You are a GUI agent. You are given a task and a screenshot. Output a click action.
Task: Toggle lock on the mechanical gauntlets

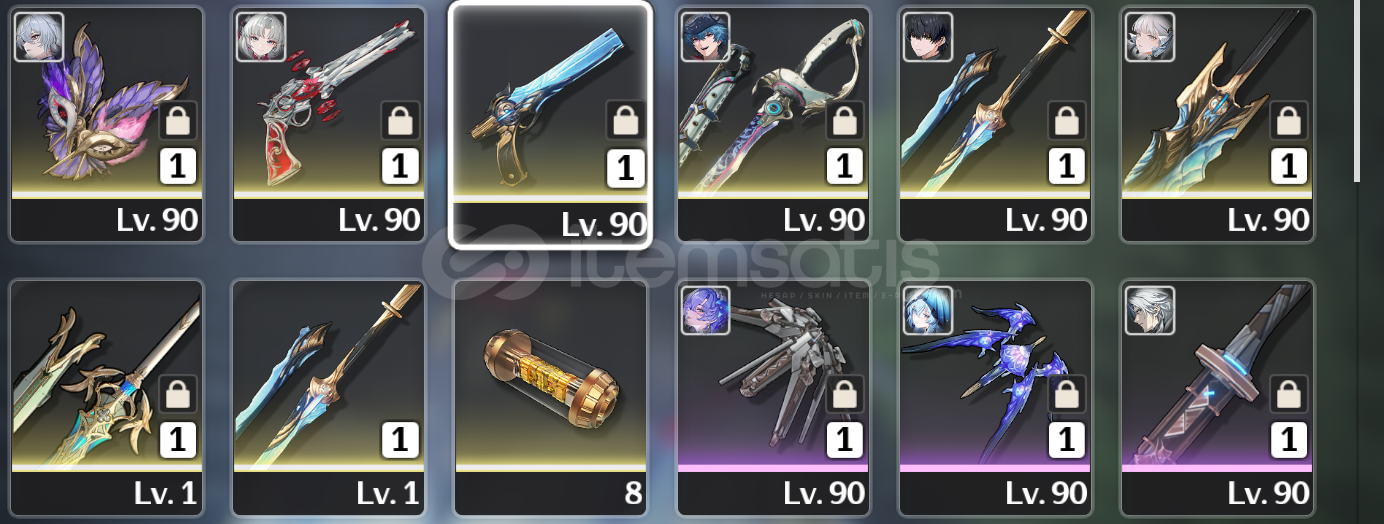(845, 394)
